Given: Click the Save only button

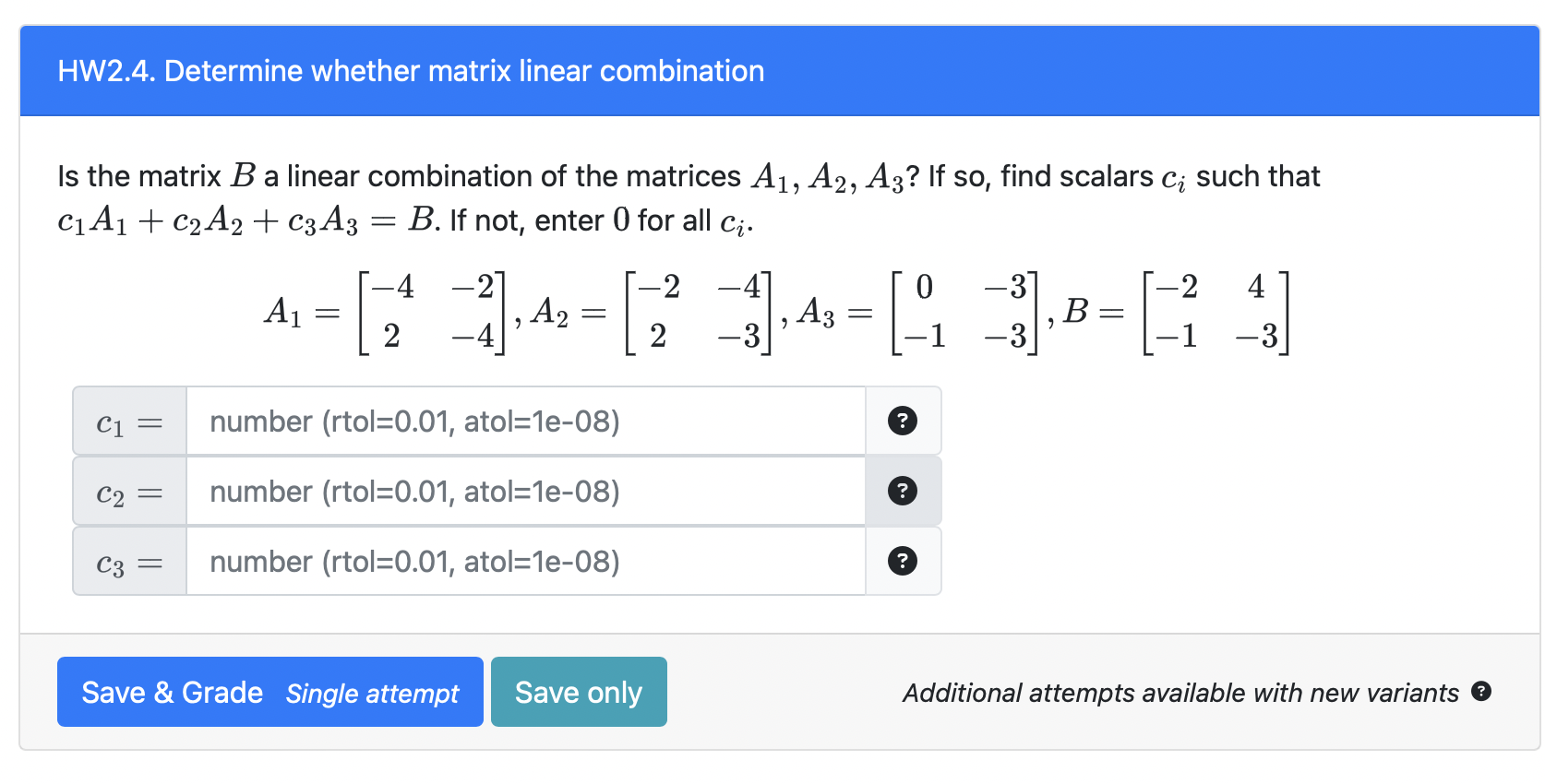Looking at the screenshot, I should coord(579,692).
